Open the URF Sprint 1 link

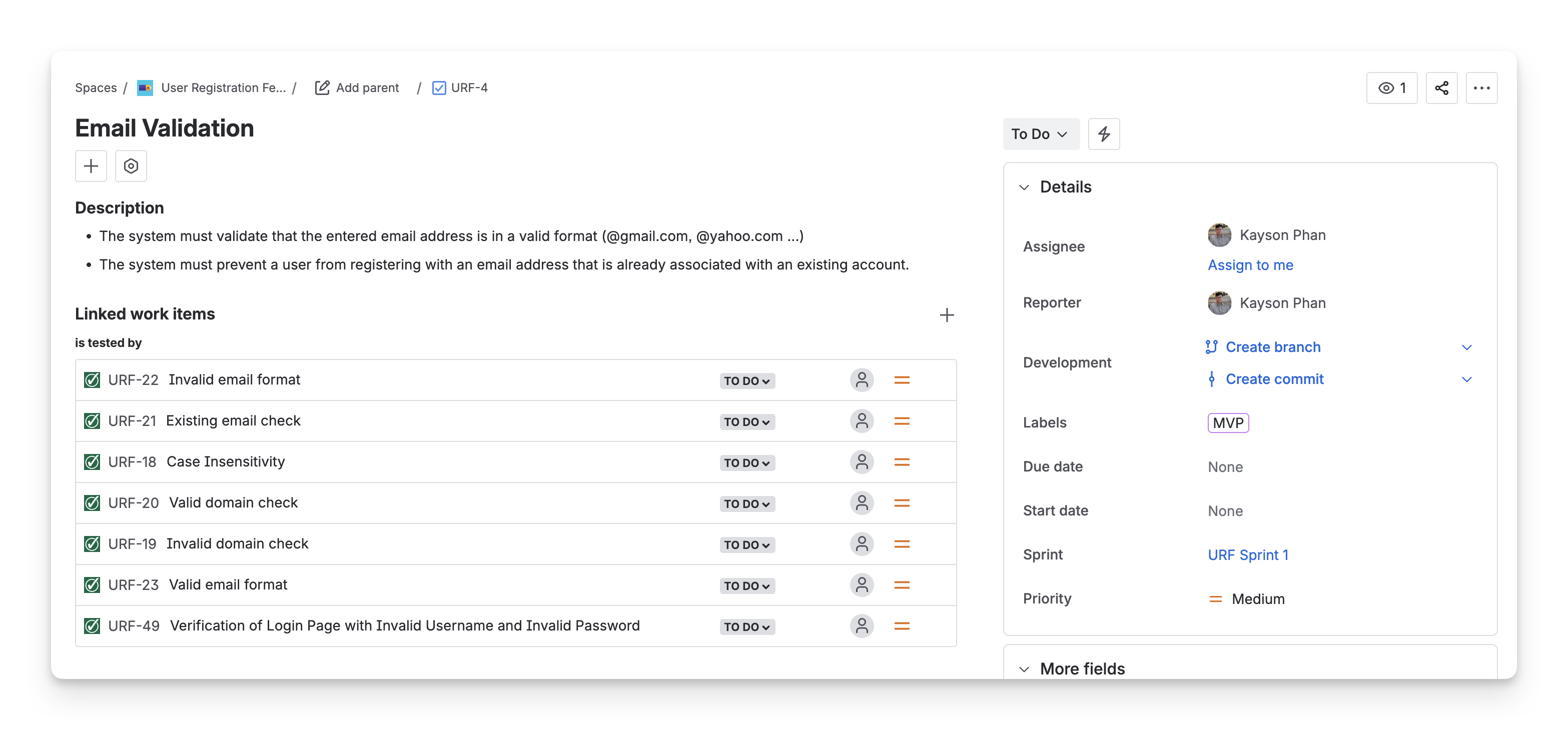coord(1248,555)
